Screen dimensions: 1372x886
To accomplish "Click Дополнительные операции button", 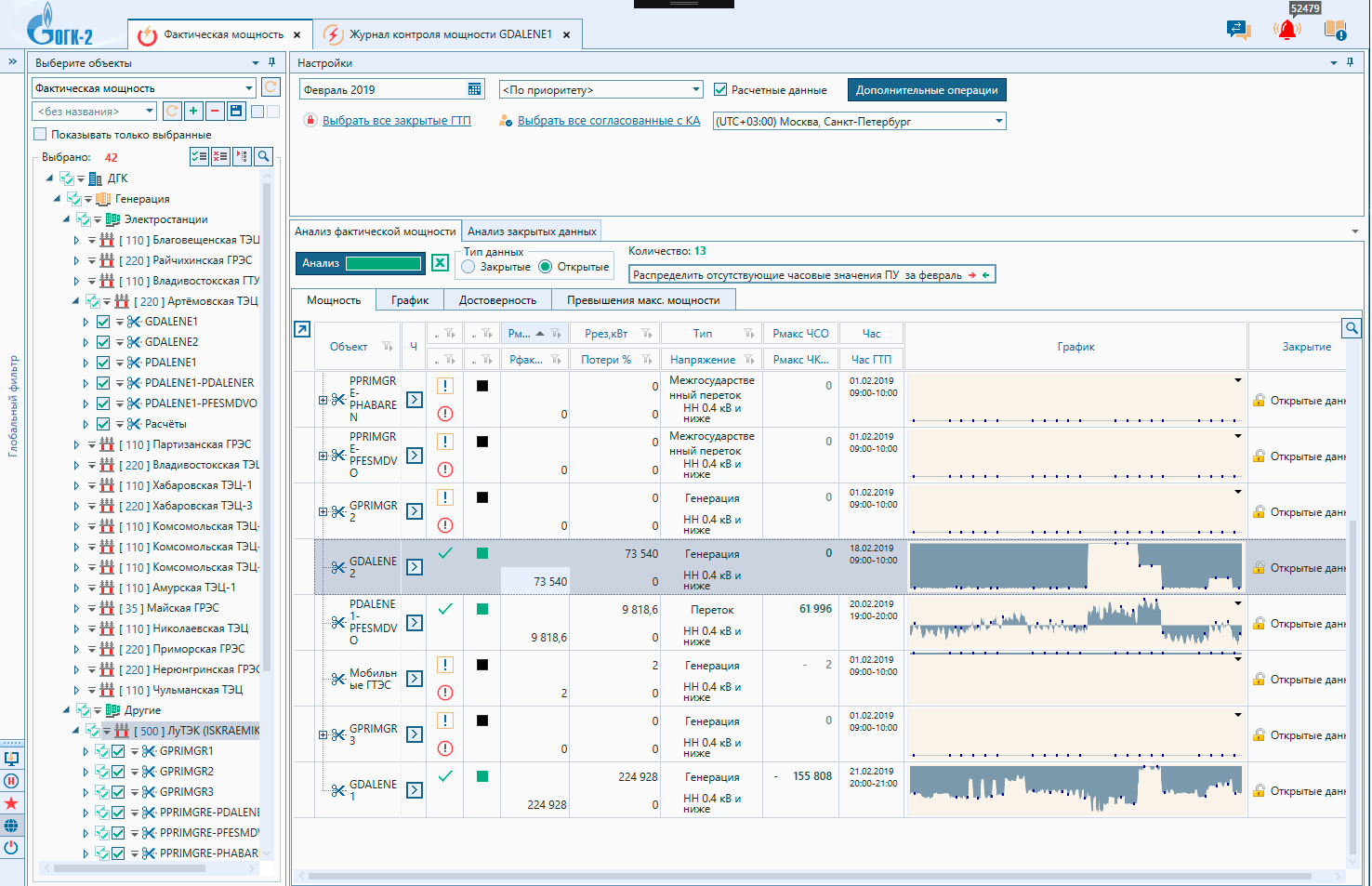I will pos(927,90).
